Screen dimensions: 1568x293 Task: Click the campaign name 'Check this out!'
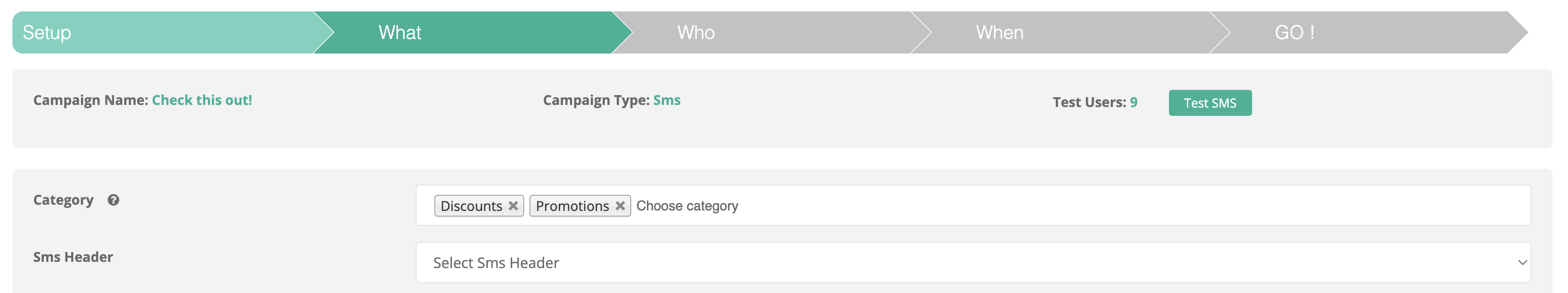pos(202,100)
